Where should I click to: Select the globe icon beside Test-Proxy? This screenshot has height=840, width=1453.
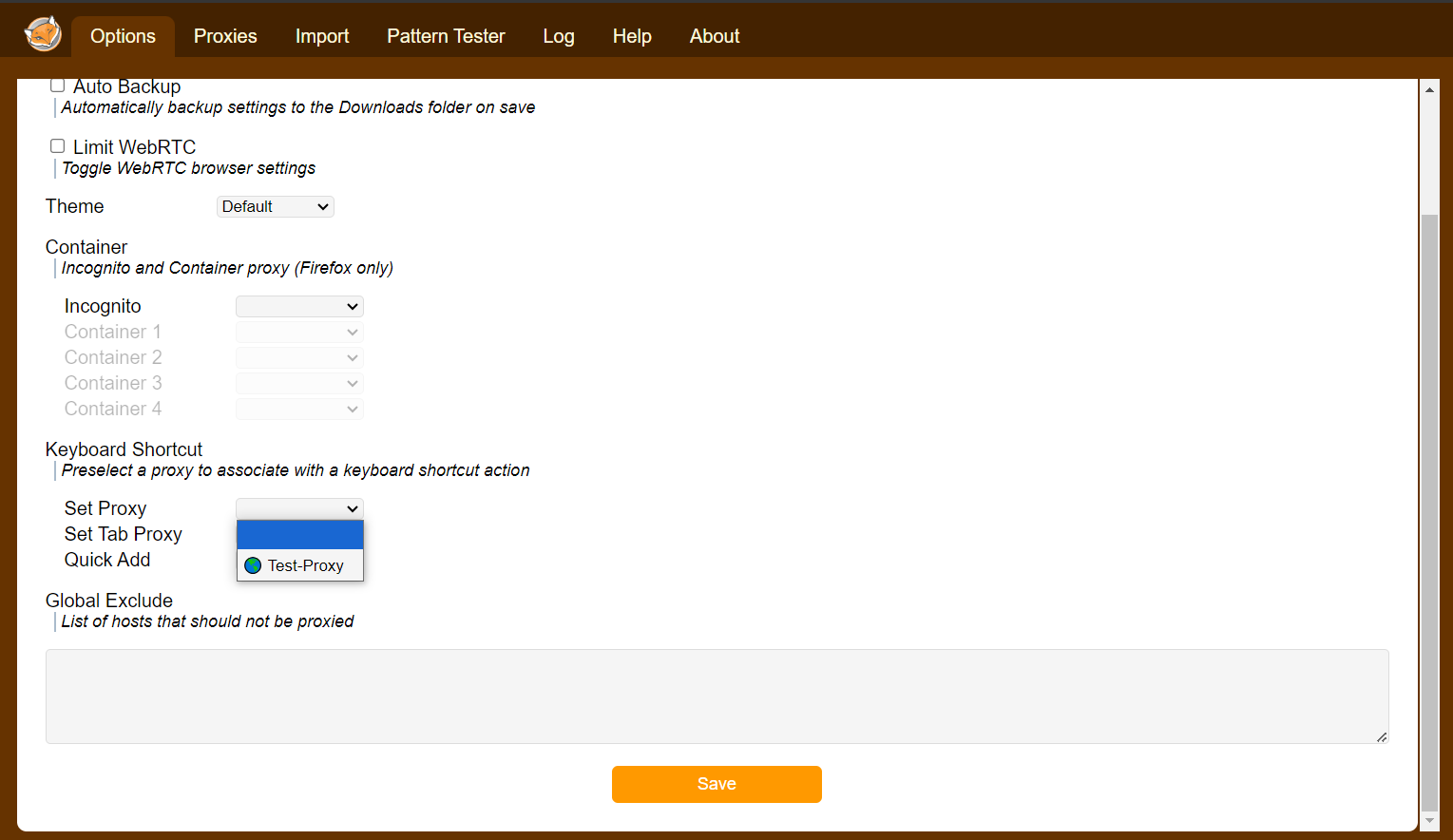click(253, 565)
